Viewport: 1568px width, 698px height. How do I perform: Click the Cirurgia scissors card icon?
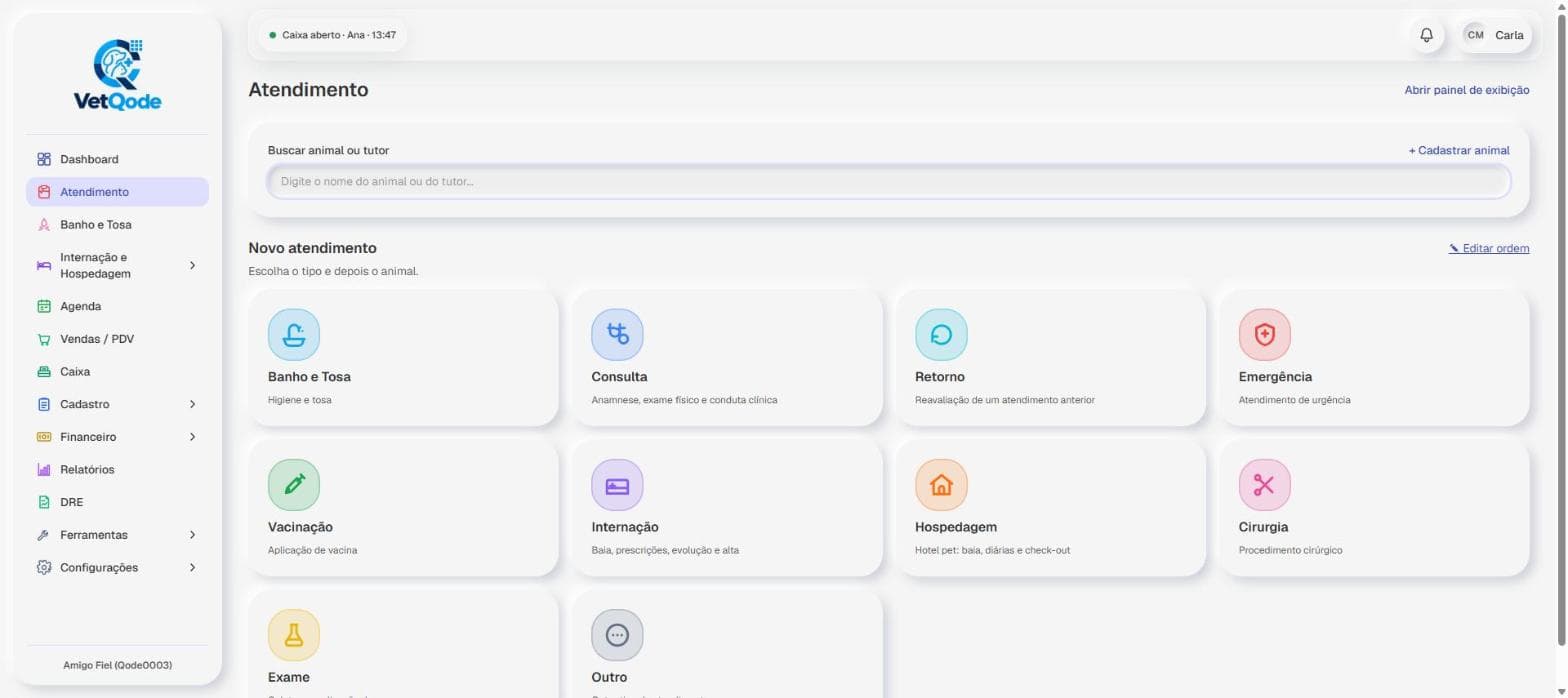click(1264, 485)
